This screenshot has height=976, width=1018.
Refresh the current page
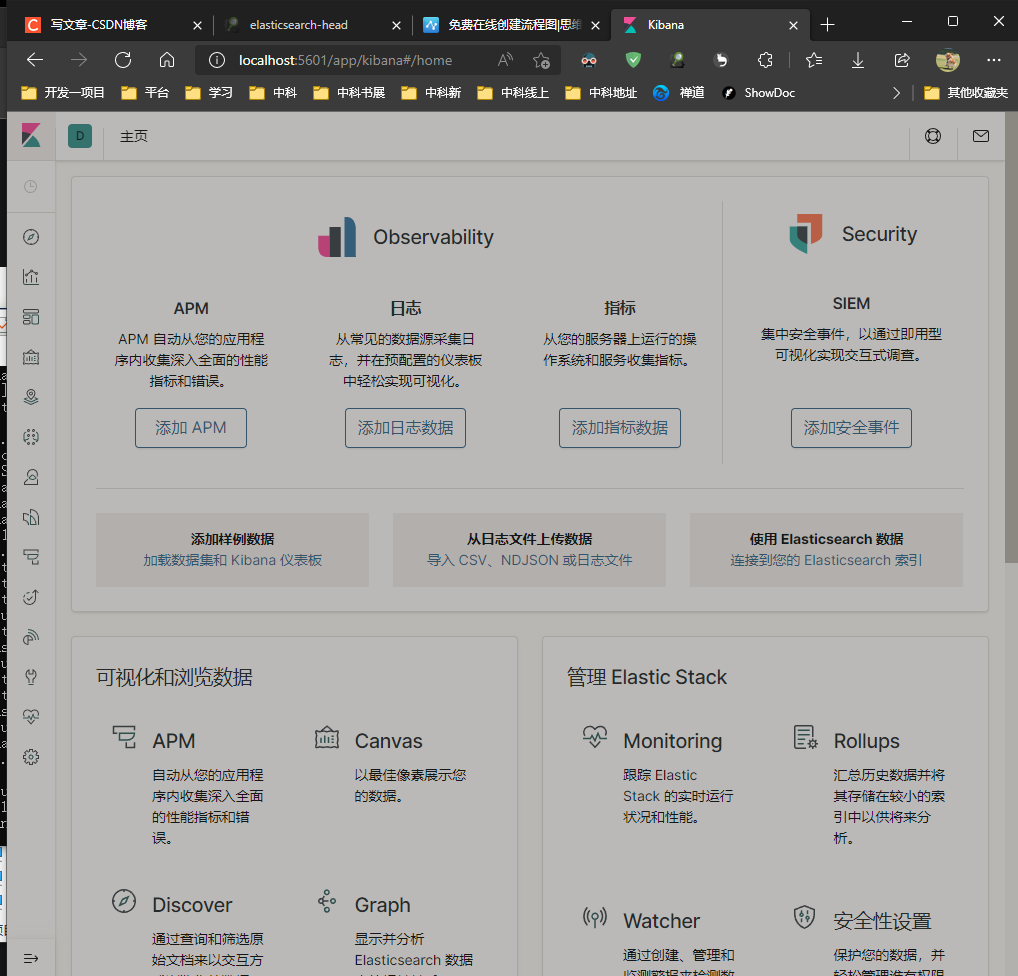pos(123,60)
